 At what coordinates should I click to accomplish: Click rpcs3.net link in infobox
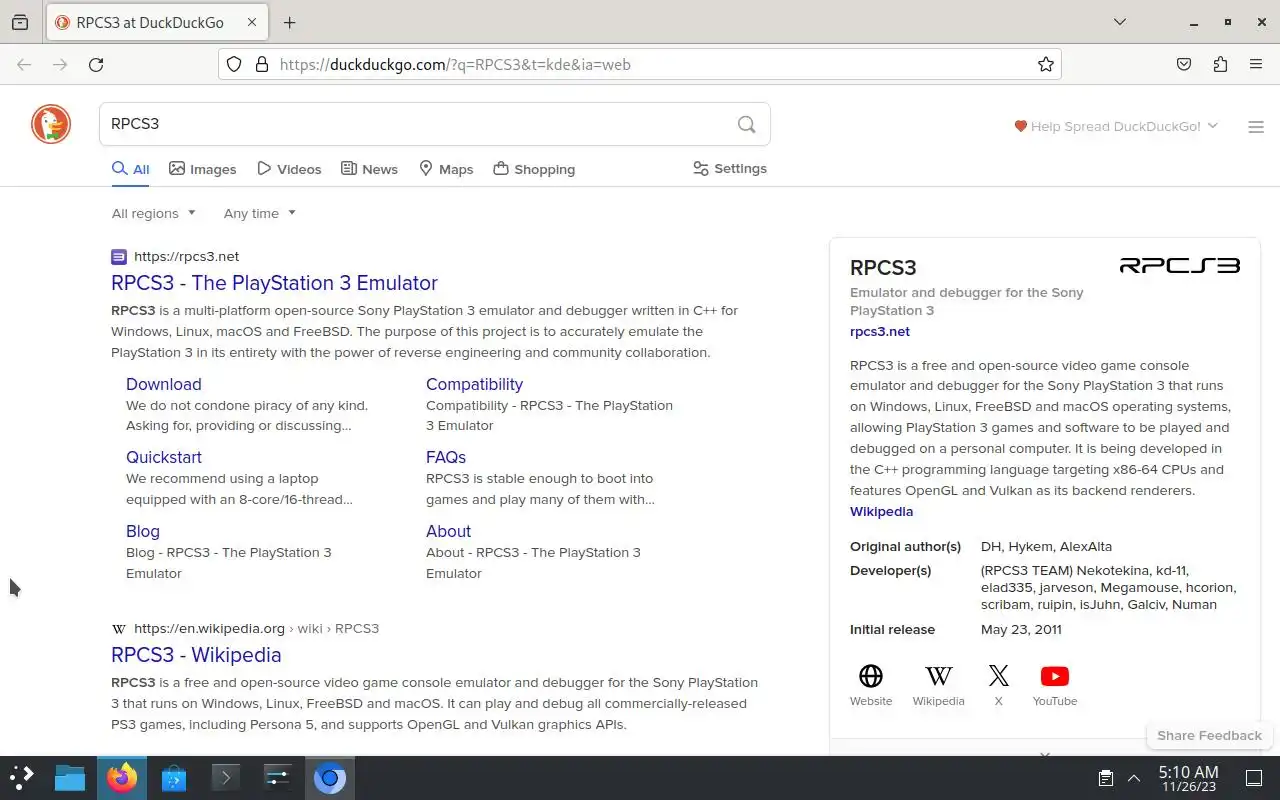[x=880, y=331]
